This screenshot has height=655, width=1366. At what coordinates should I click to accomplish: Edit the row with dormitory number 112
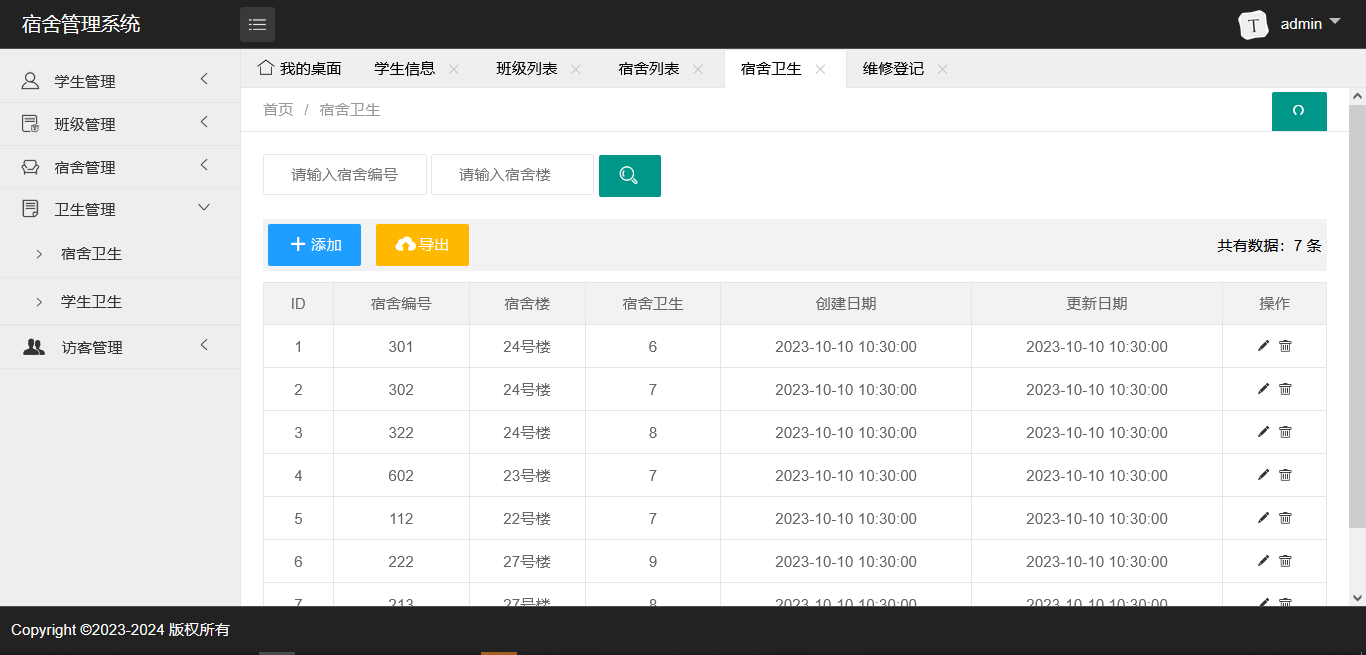pos(1263,518)
